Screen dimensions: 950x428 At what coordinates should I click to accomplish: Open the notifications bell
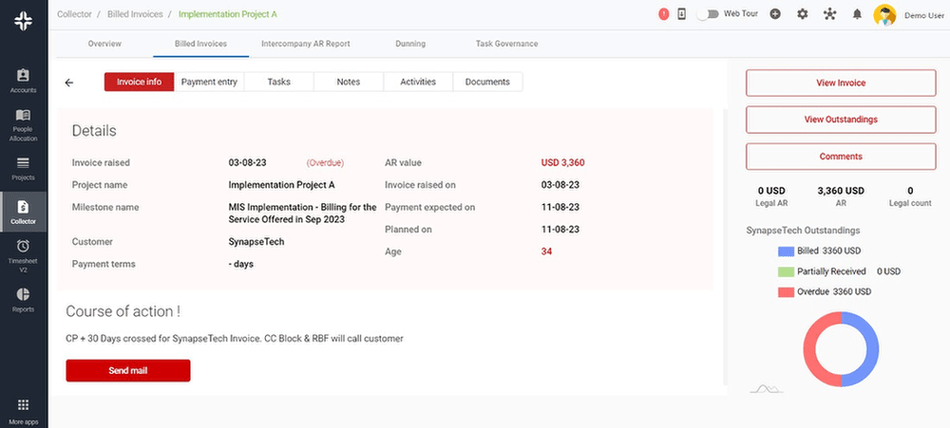tap(857, 15)
